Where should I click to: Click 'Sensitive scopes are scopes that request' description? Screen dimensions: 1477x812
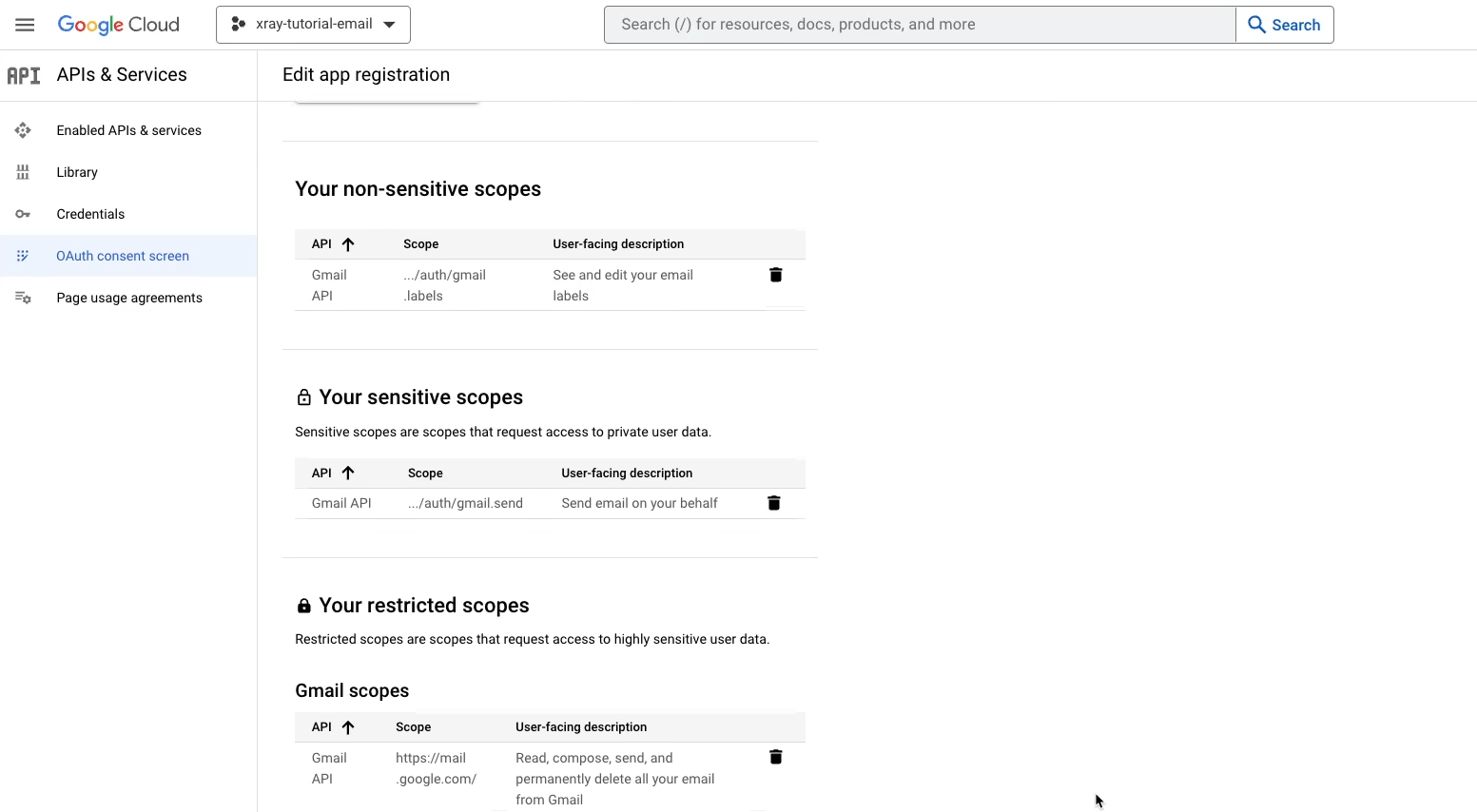(x=503, y=432)
